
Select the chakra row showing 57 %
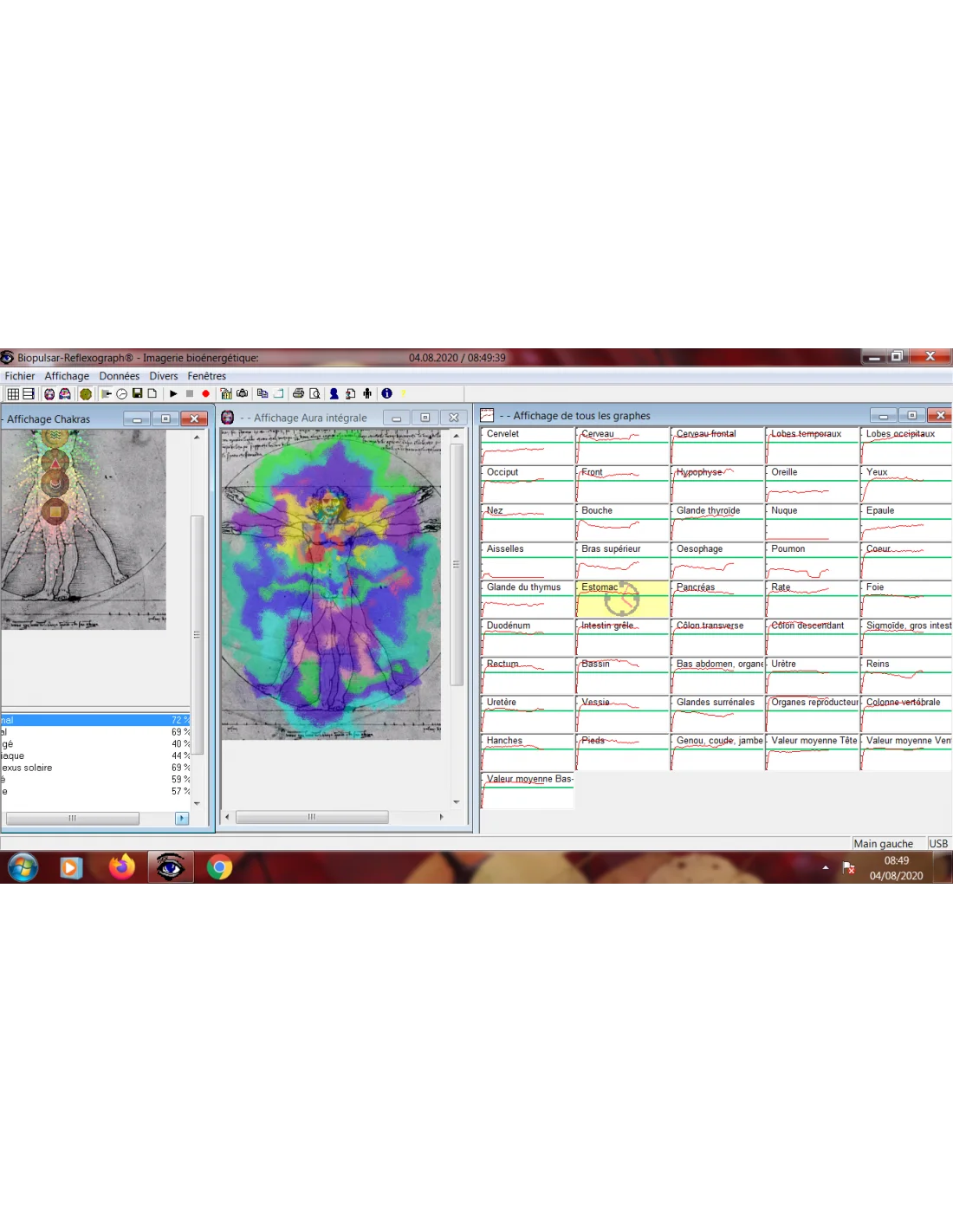95,791
